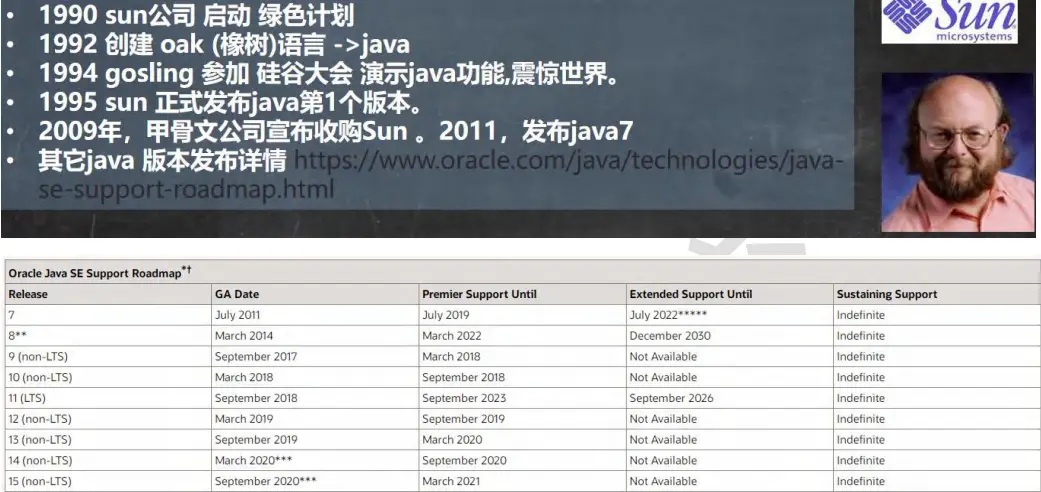Click 'Not Available' in the 9 (non-LTS) row

(x=663, y=357)
